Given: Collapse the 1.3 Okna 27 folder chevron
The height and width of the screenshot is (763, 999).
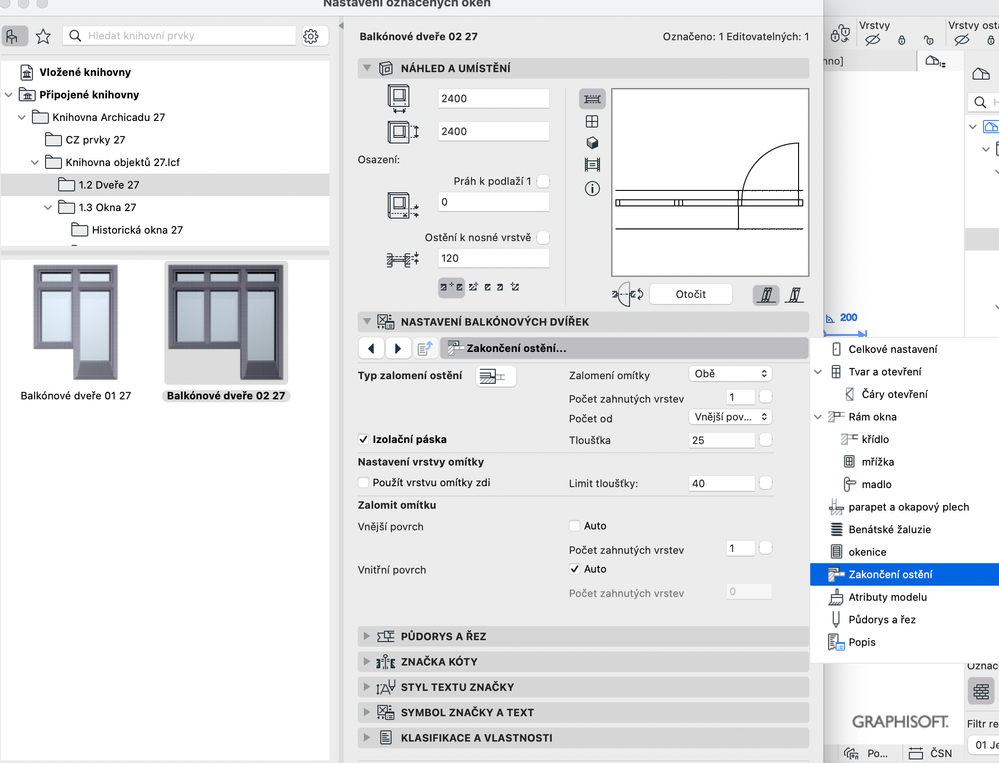Looking at the screenshot, I should coord(48,208).
